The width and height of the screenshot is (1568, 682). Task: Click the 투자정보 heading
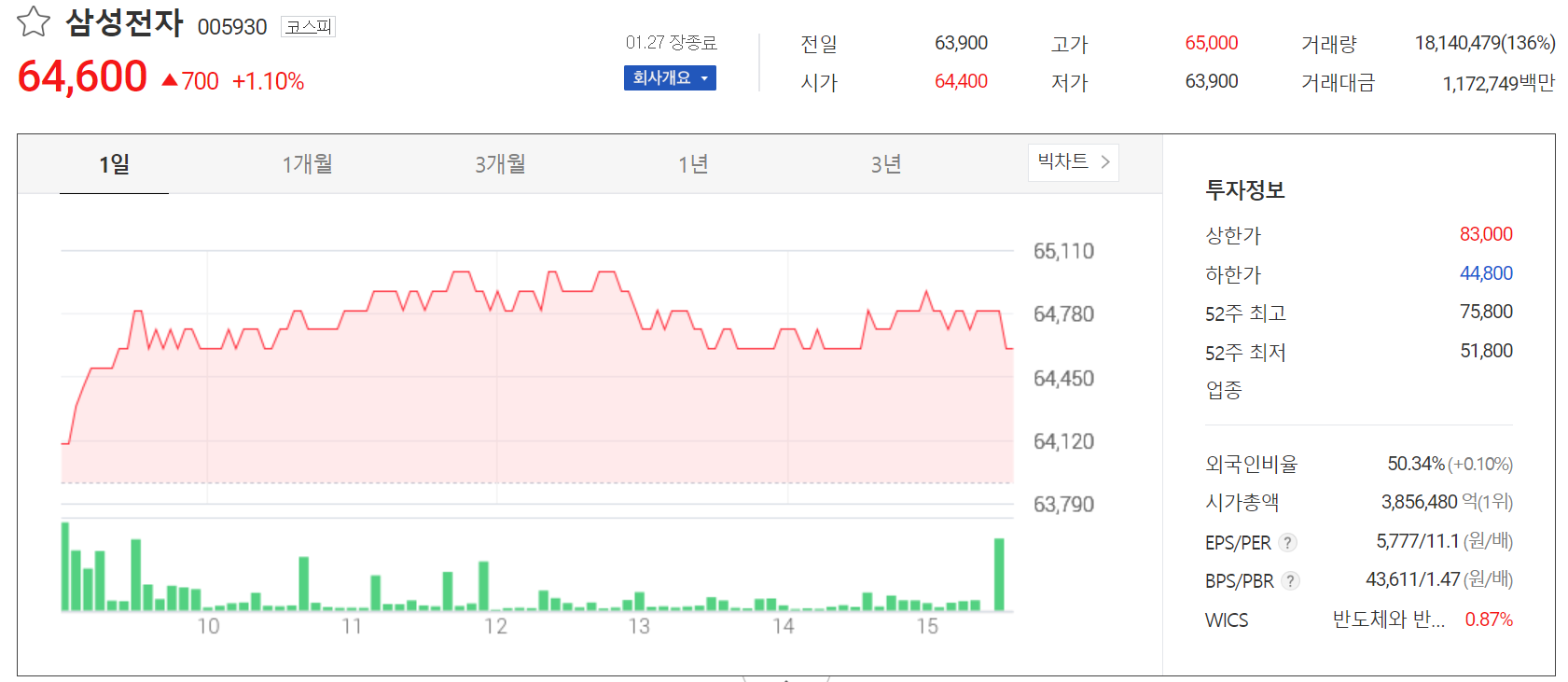pyautogui.click(x=1245, y=190)
